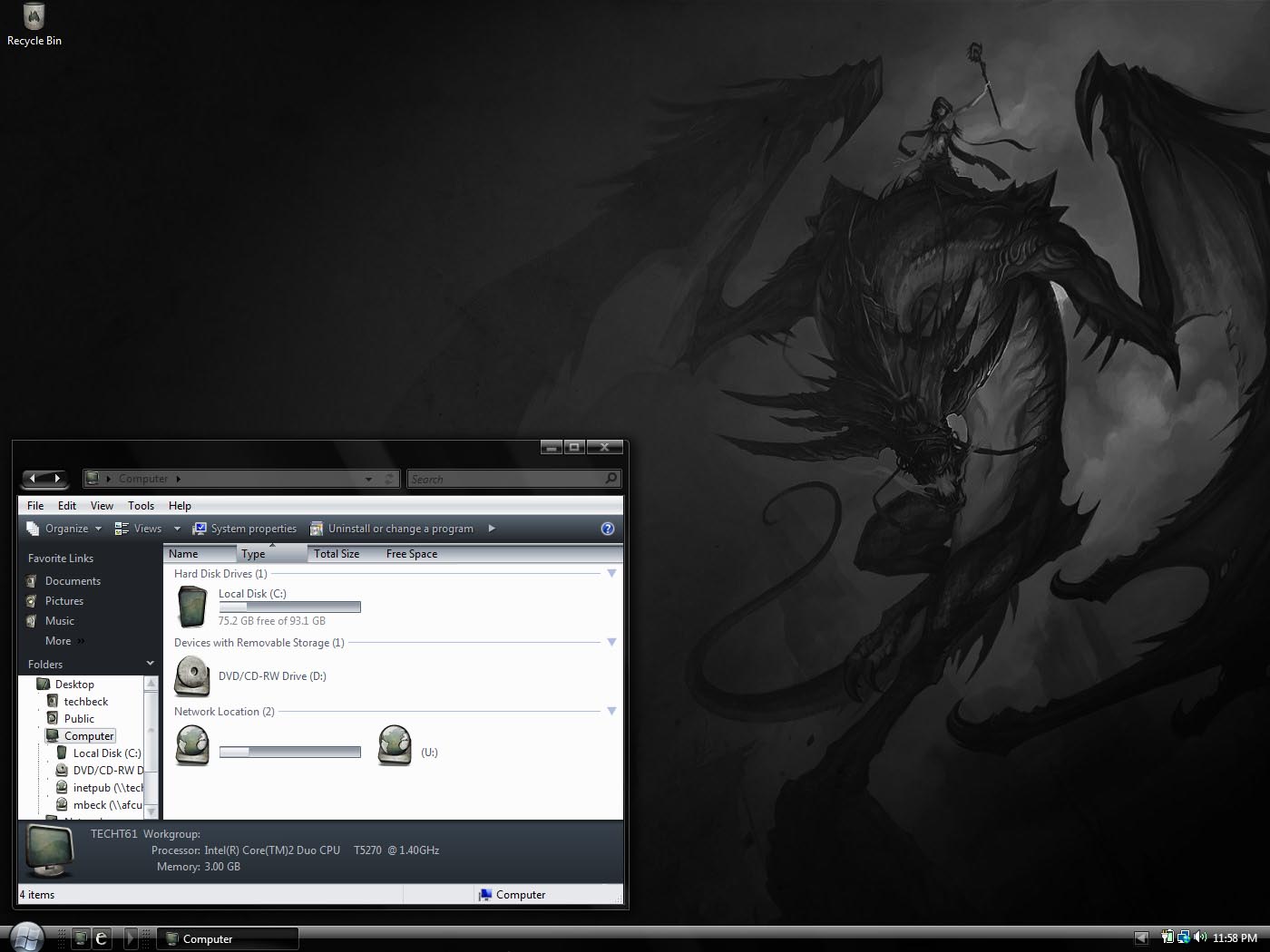
Task: Sort by the Type column
Action: [x=272, y=554]
